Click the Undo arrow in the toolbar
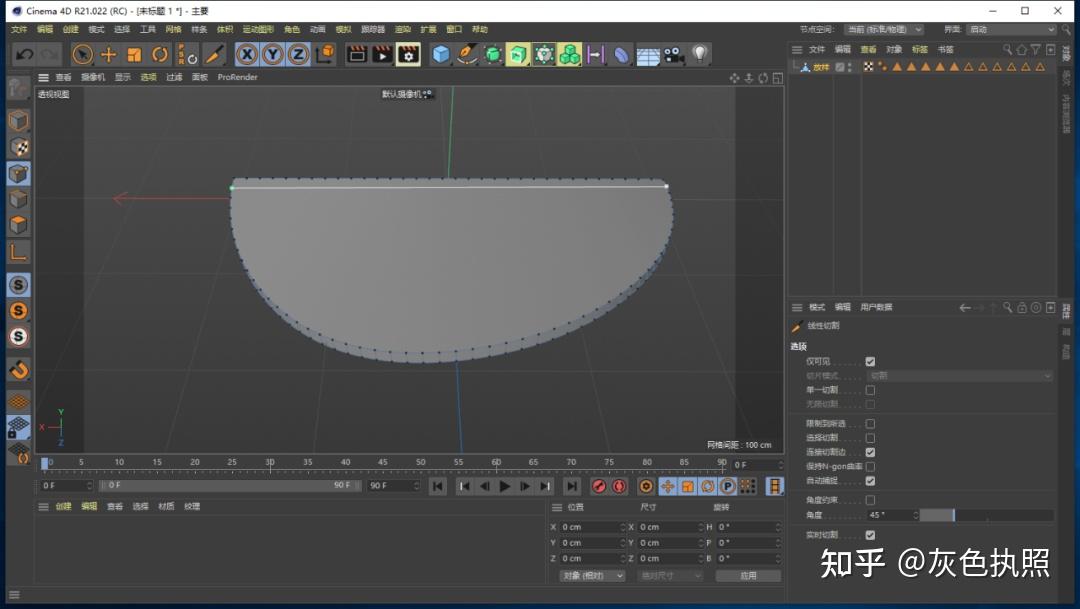Screen dimensions: 1080x609 click(x=24, y=54)
